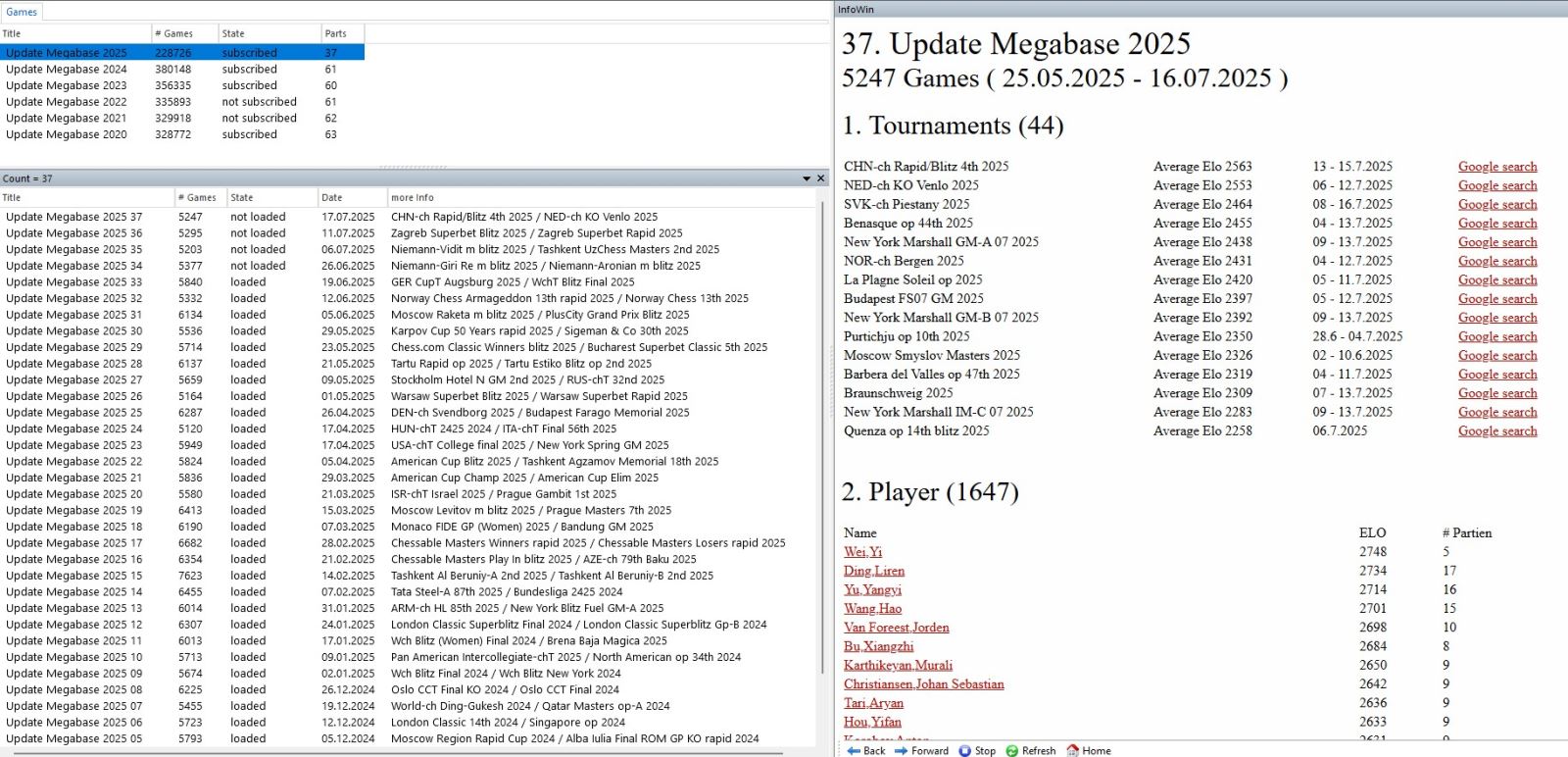This screenshot has height=757, width=1568.
Task: Click the horizontal scrollbar below the update list
Action: 397,753
